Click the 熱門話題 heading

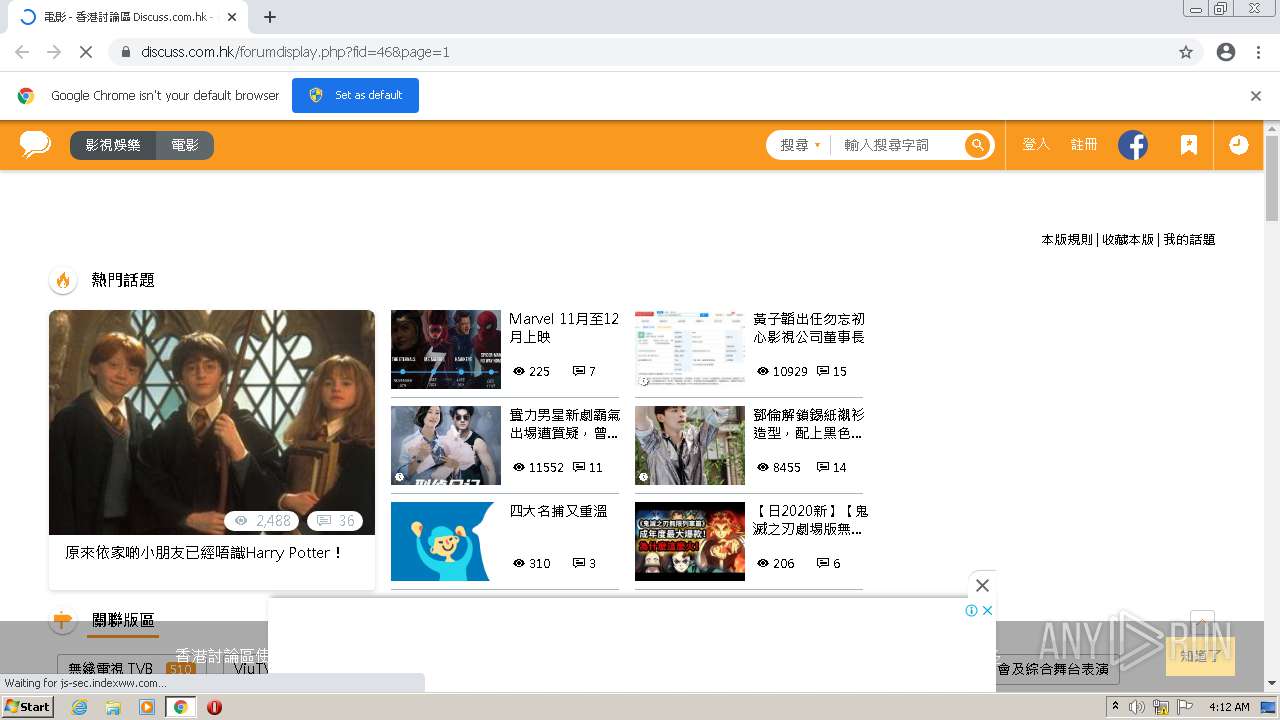[123, 280]
